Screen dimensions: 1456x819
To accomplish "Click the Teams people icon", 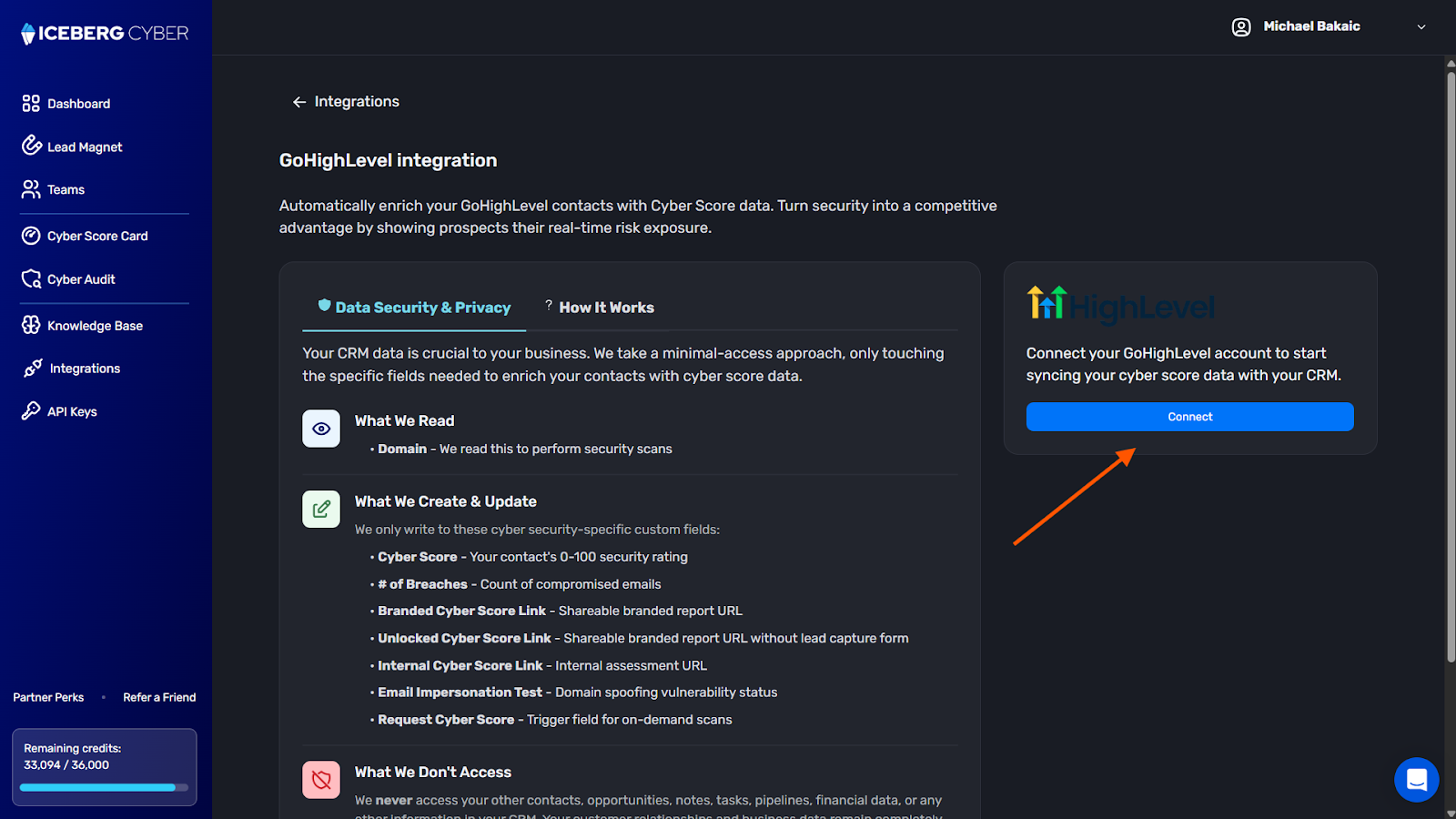I will [x=31, y=189].
